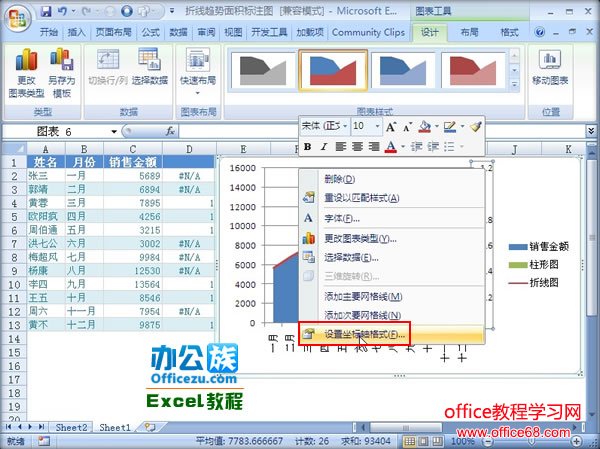The image size is (600, 449).
Task: Expand chart styles gallery more arrow
Action: click(x=515, y=84)
